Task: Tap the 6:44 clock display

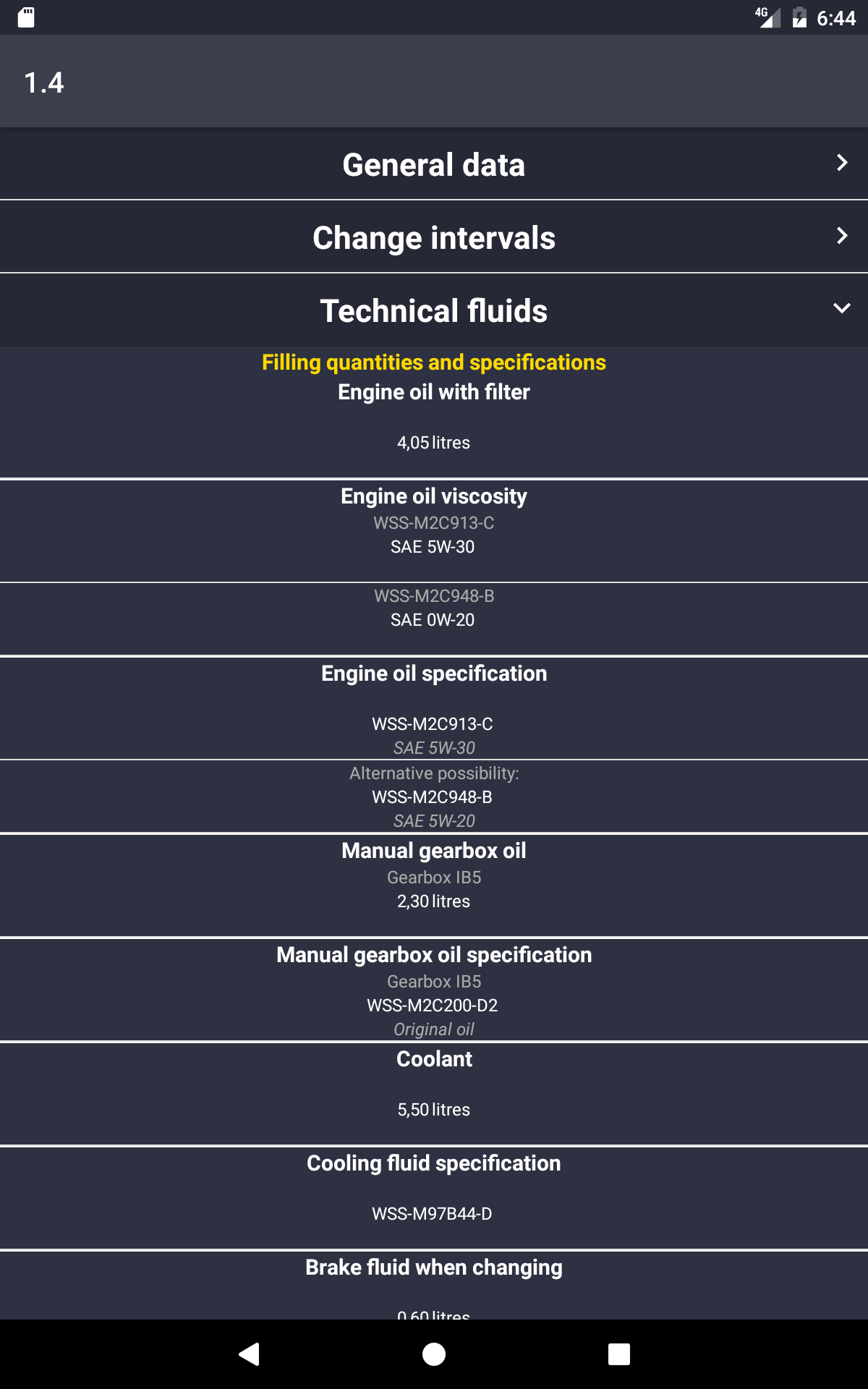Action: pyautogui.click(x=836, y=18)
